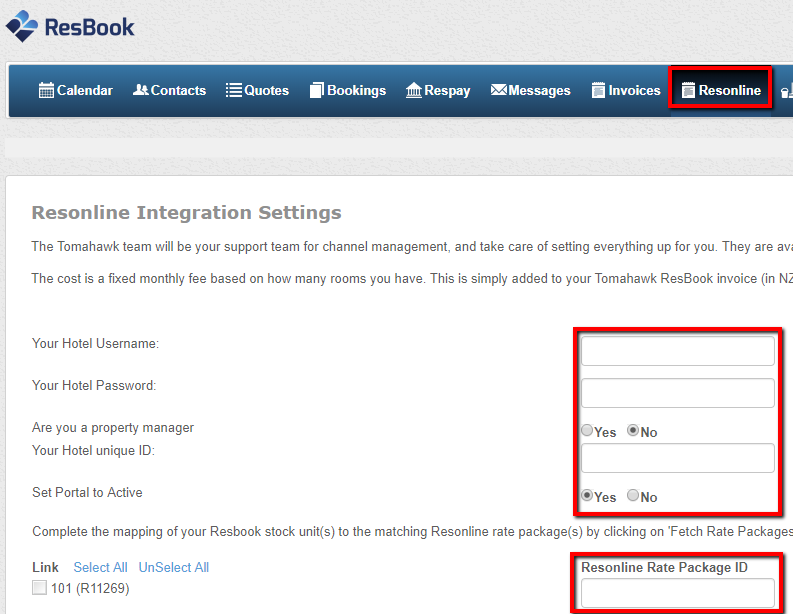
Task: Open the Quotes page
Action: coord(257,90)
